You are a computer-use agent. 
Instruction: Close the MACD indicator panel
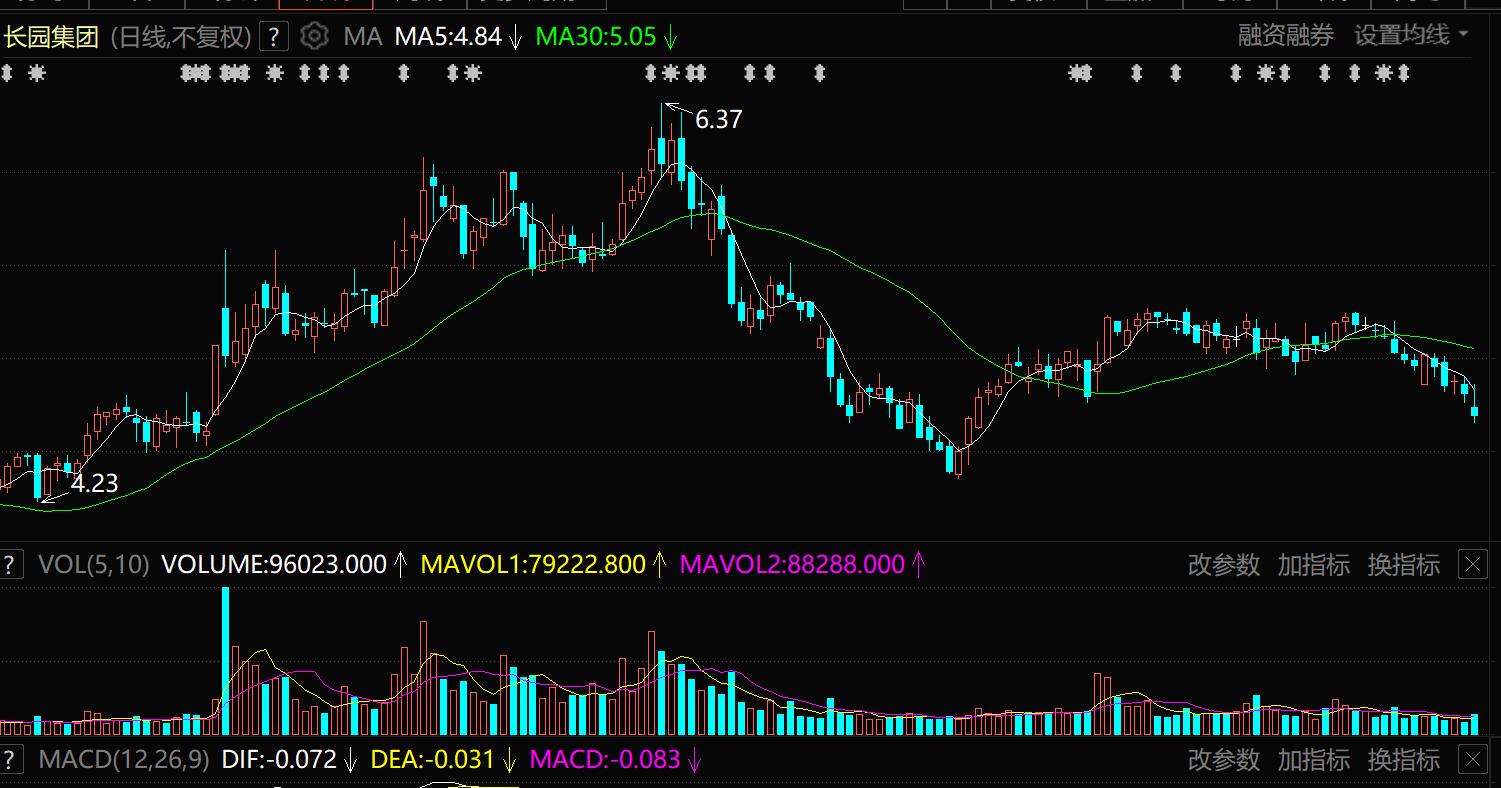[x=1473, y=760]
